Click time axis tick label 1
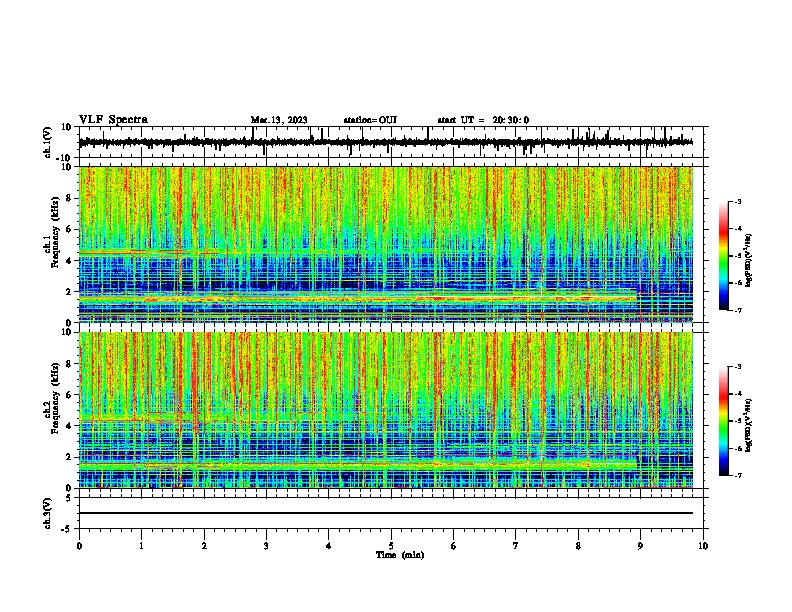Screen dimensions: 792x612 coord(141,546)
